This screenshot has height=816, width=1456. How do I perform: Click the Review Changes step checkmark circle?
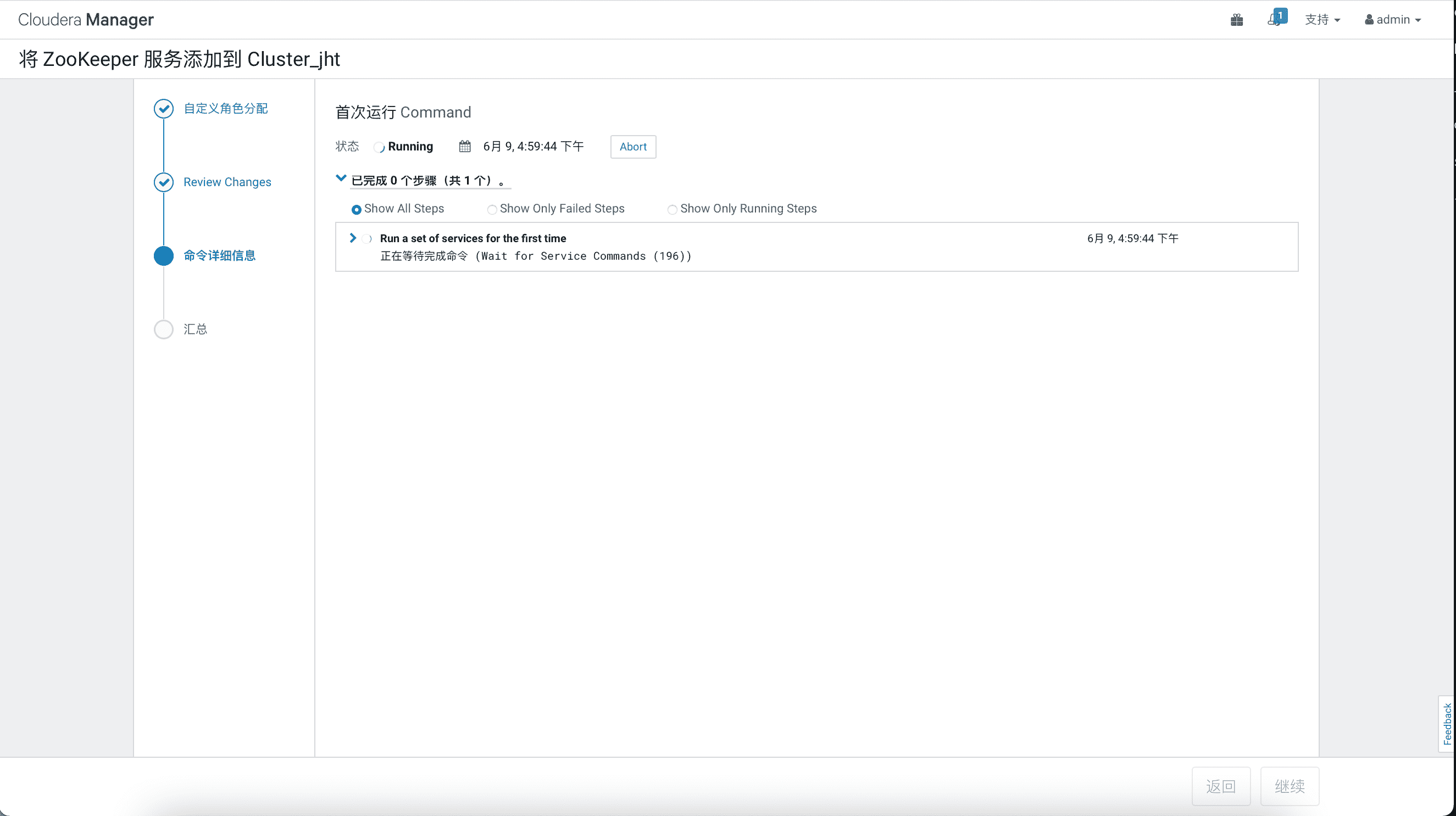pyautogui.click(x=164, y=182)
